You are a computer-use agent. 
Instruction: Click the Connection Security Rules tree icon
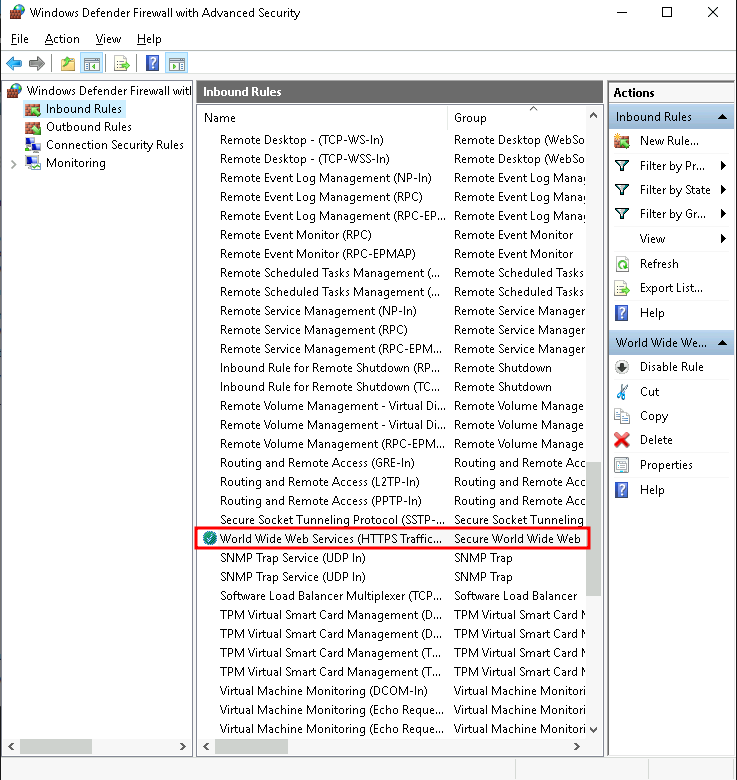click(33, 145)
